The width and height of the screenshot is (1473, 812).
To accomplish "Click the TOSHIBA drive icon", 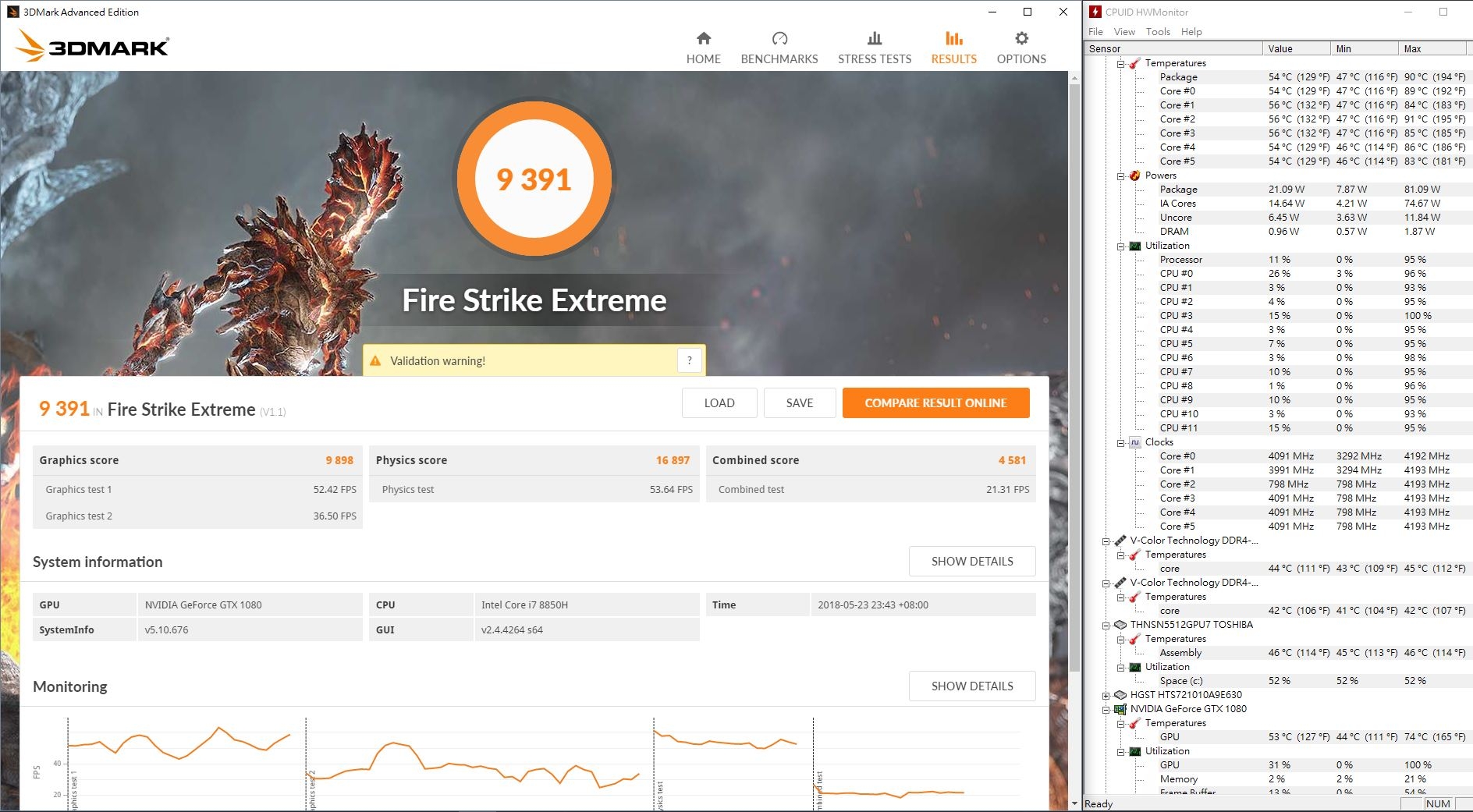I will point(1120,625).
